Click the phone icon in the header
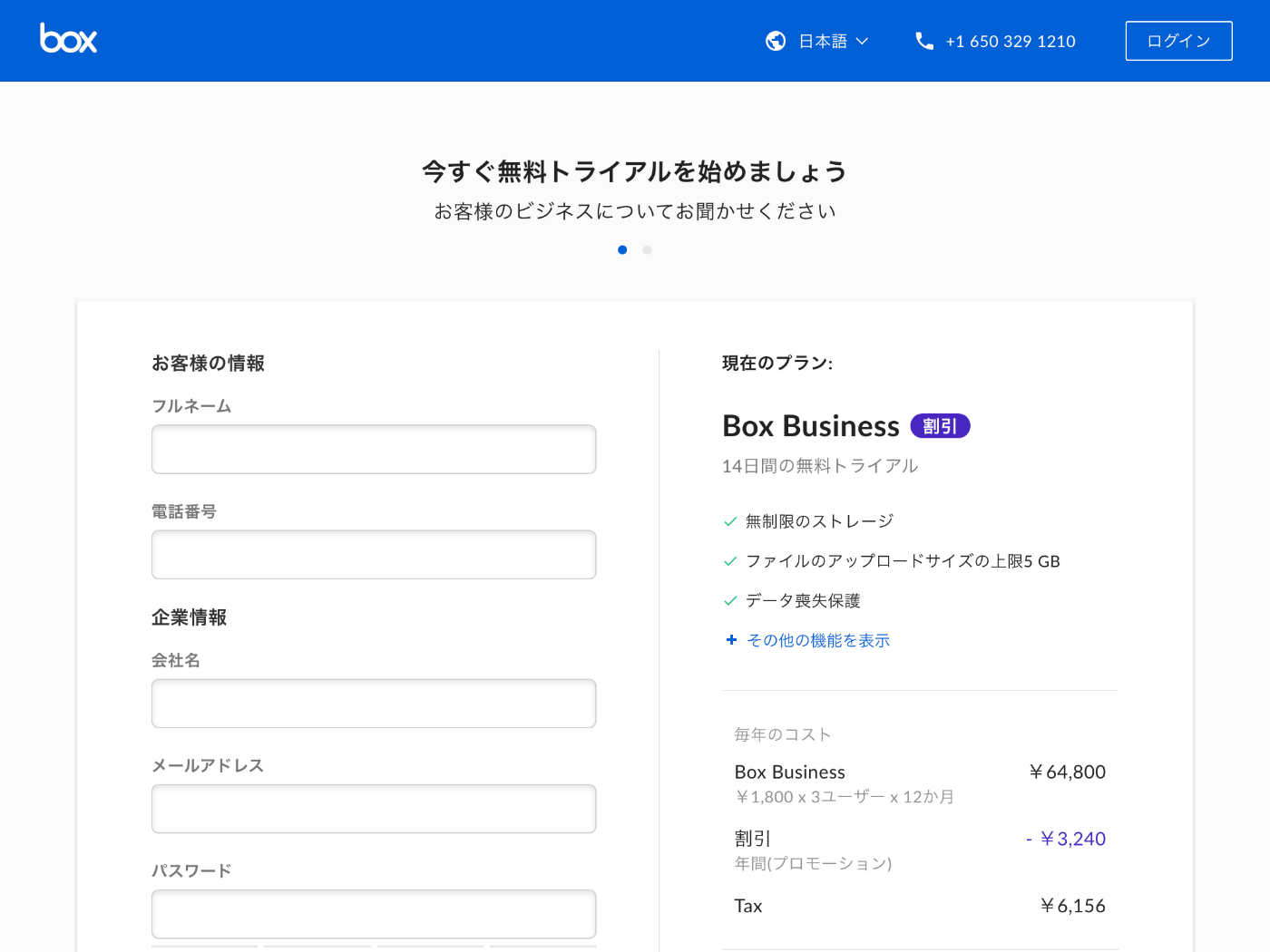Viewport: 1270px width, 952px height. tap(924, 41)
